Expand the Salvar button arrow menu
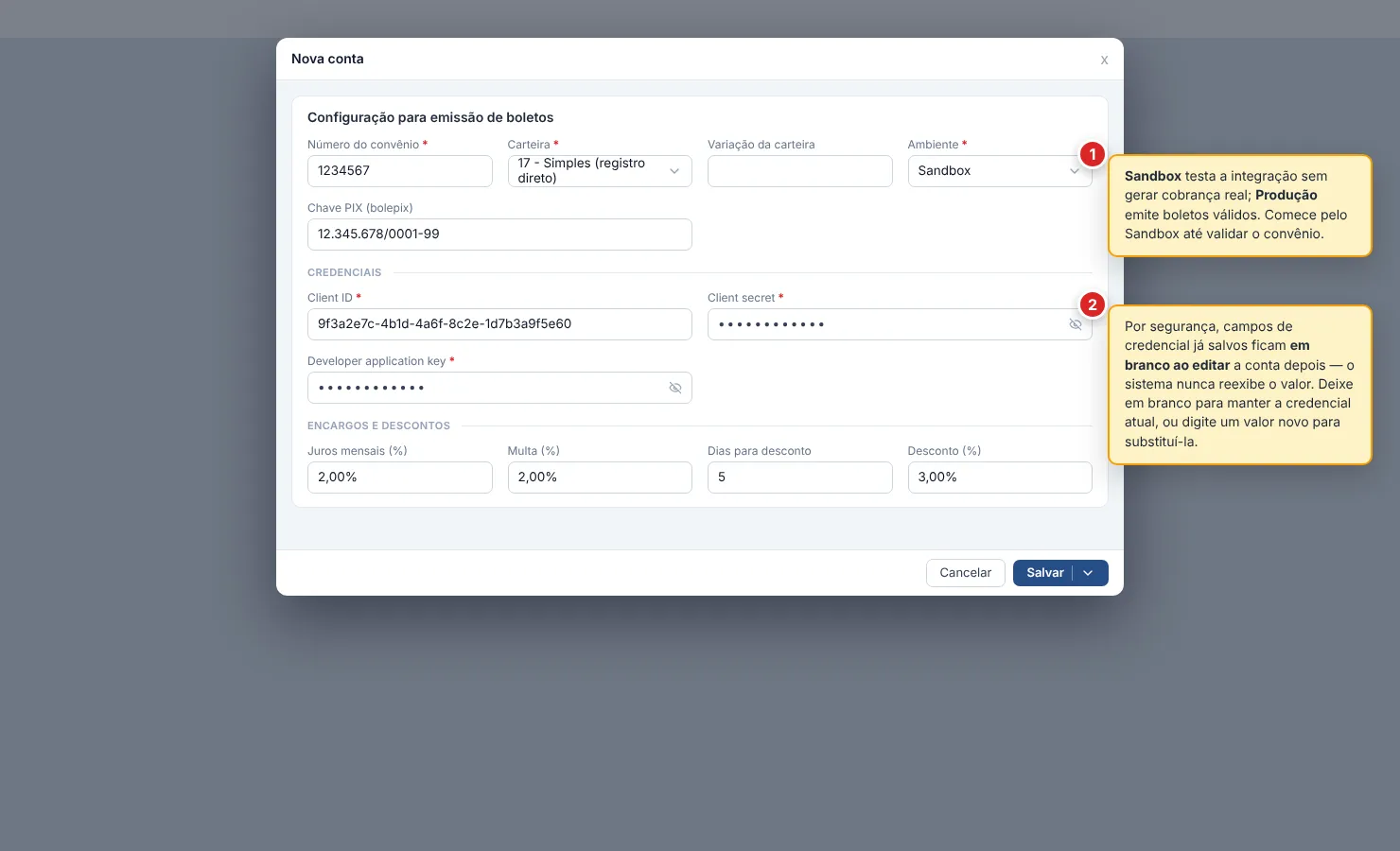This screenshot has width=1400, height=851. point(1089,573)
